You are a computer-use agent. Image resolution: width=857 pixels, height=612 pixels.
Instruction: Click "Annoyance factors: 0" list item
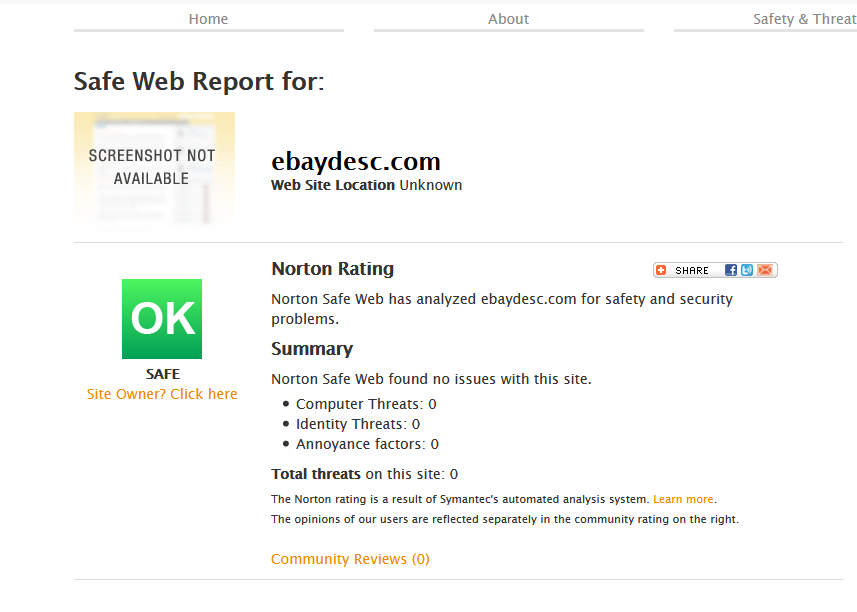[367, 444]
